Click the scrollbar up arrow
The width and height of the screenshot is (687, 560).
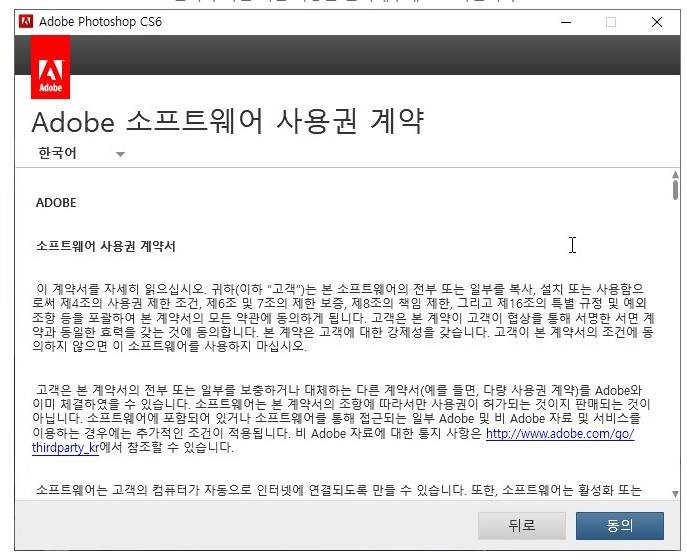(x=675, y=175)
